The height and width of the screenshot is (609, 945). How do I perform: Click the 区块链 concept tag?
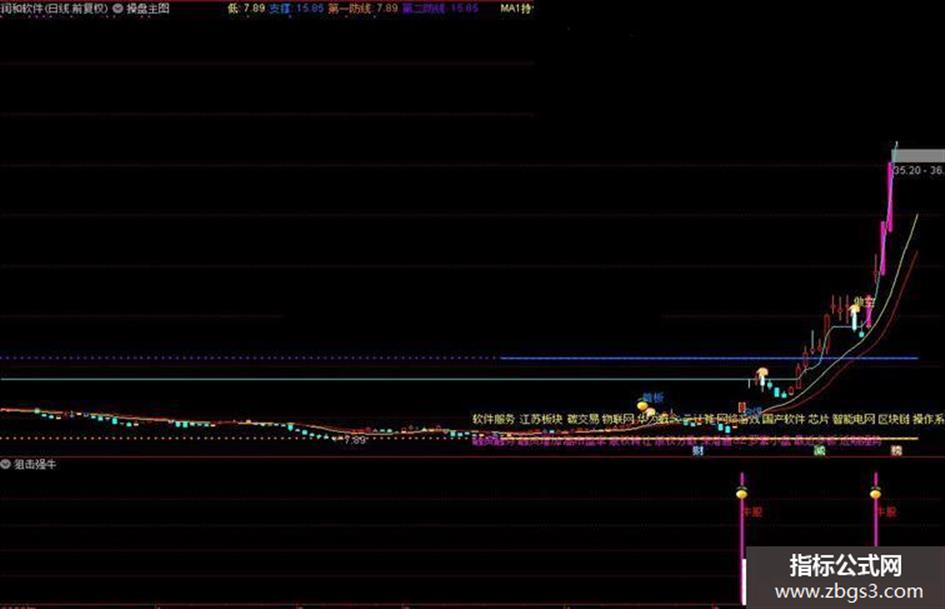point(893,418)
